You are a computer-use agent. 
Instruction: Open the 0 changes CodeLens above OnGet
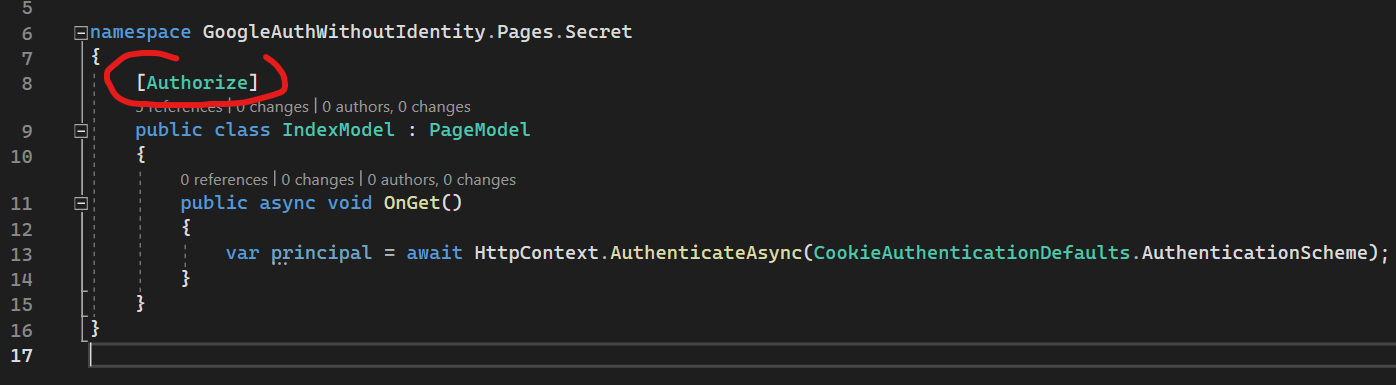pyautogui.click(x=318, y=180)
